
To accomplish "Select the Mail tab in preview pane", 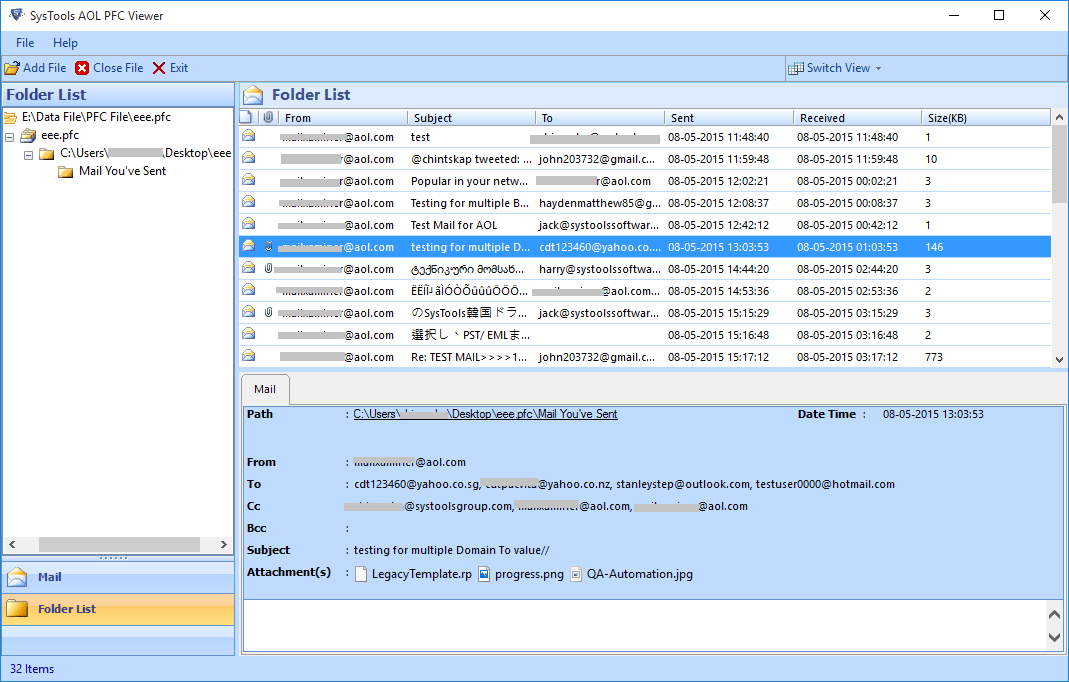I will tap(265, 389).
